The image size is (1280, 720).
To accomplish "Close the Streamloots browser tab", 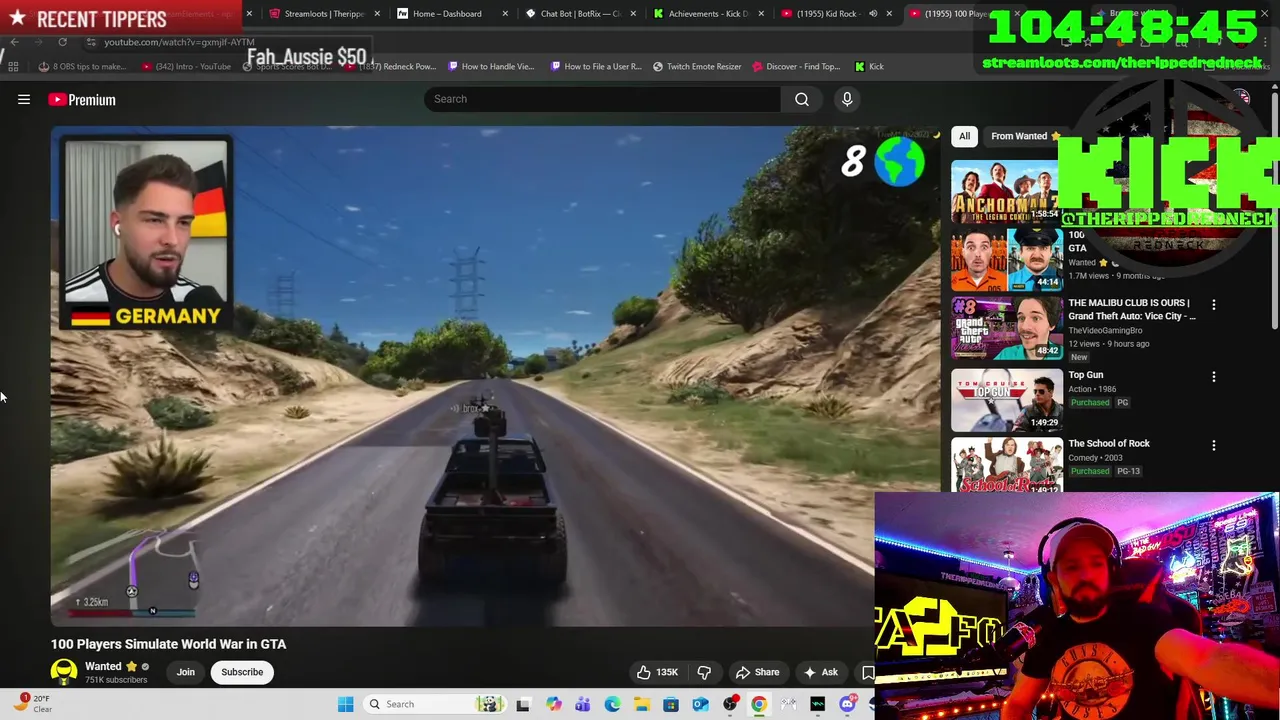I will [x=377, y=14].
